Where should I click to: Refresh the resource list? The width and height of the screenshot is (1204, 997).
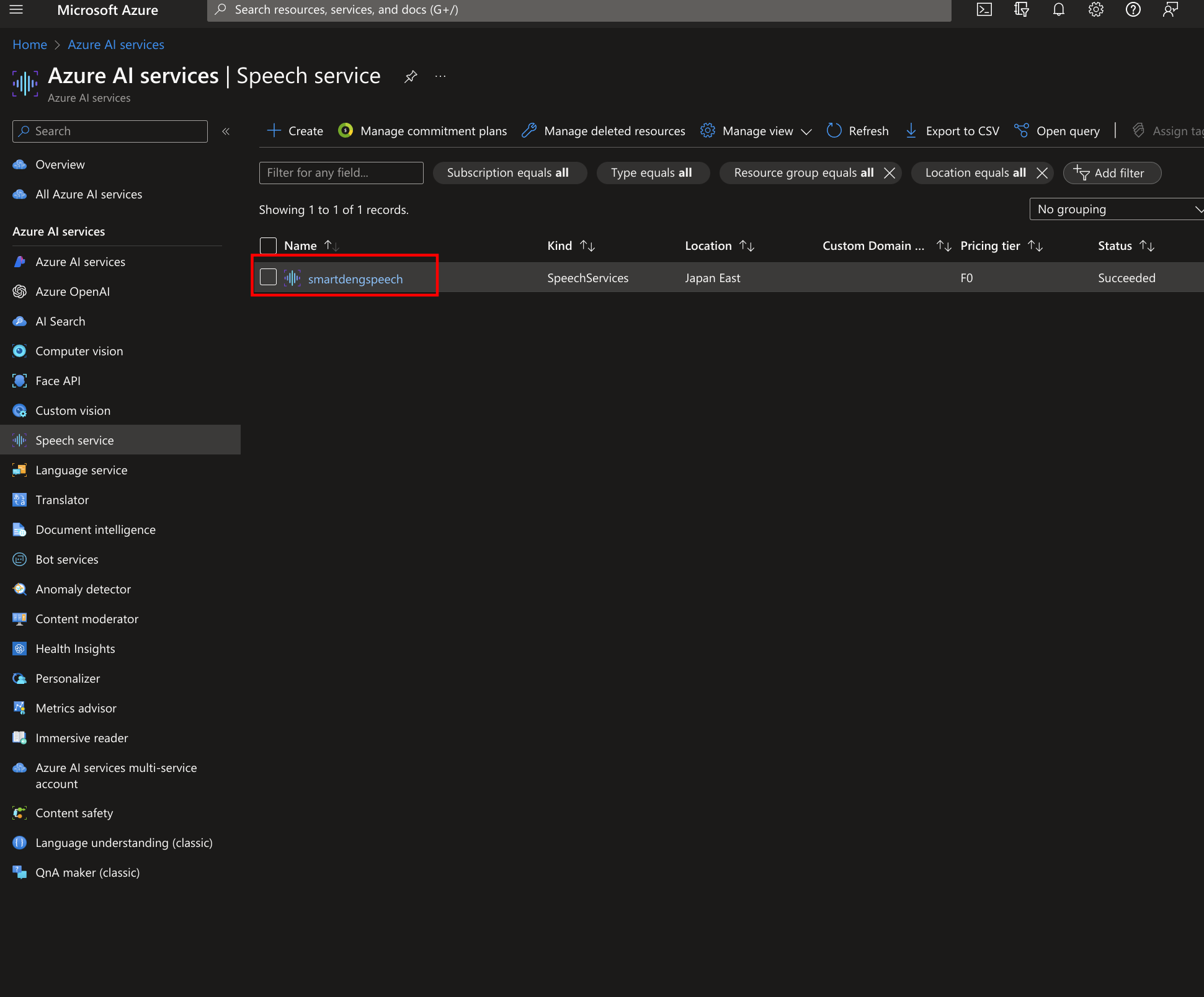(x=857, y=131)
